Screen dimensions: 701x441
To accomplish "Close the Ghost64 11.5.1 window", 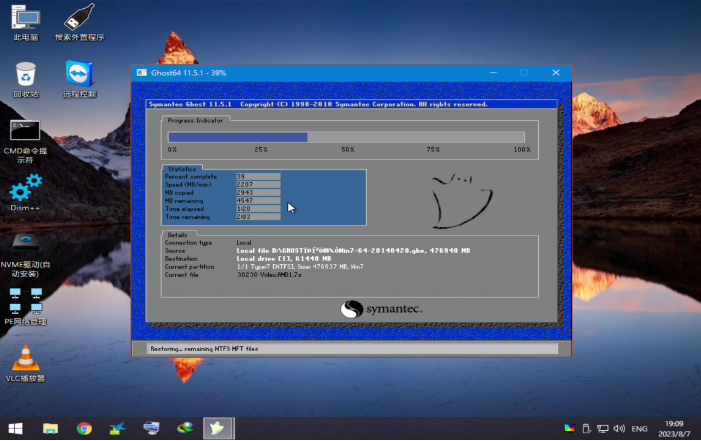I will (x=556, y=72).
